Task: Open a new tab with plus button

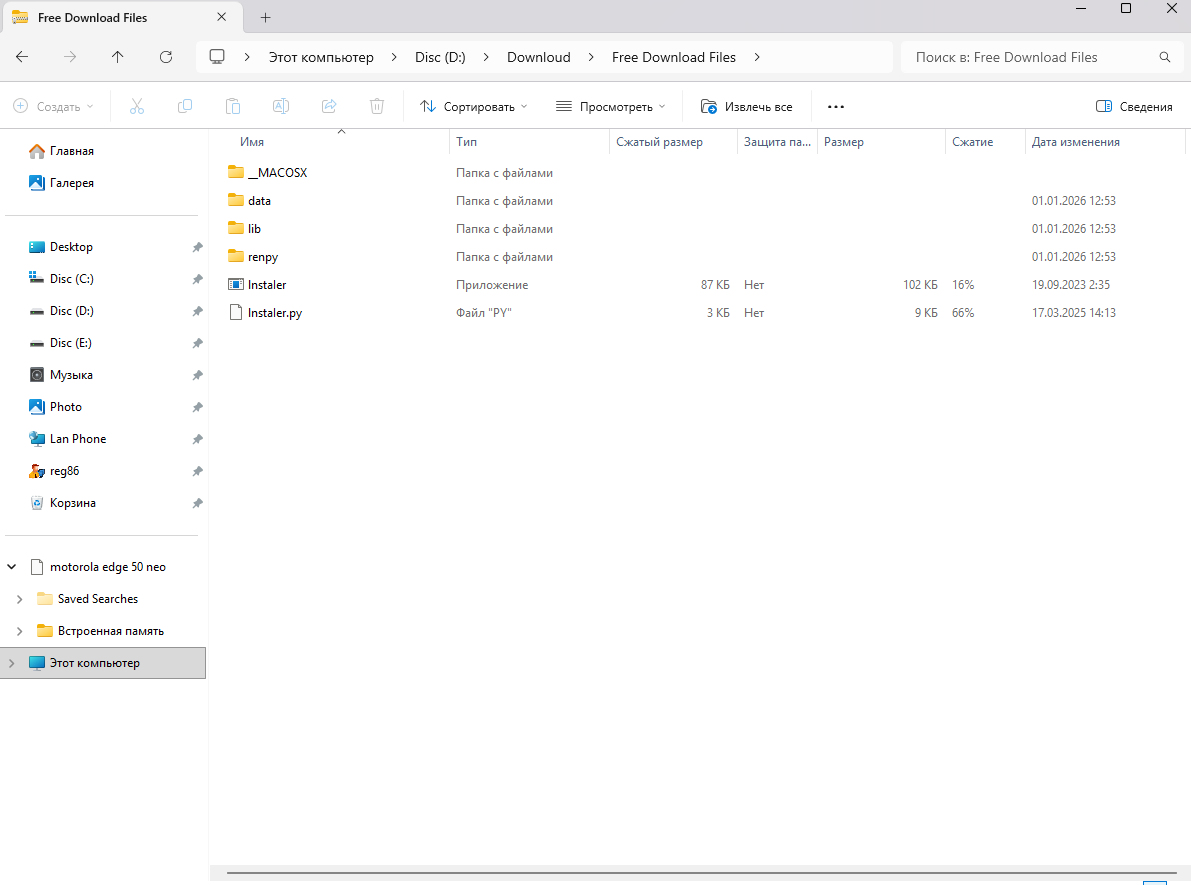Action: 265,18
